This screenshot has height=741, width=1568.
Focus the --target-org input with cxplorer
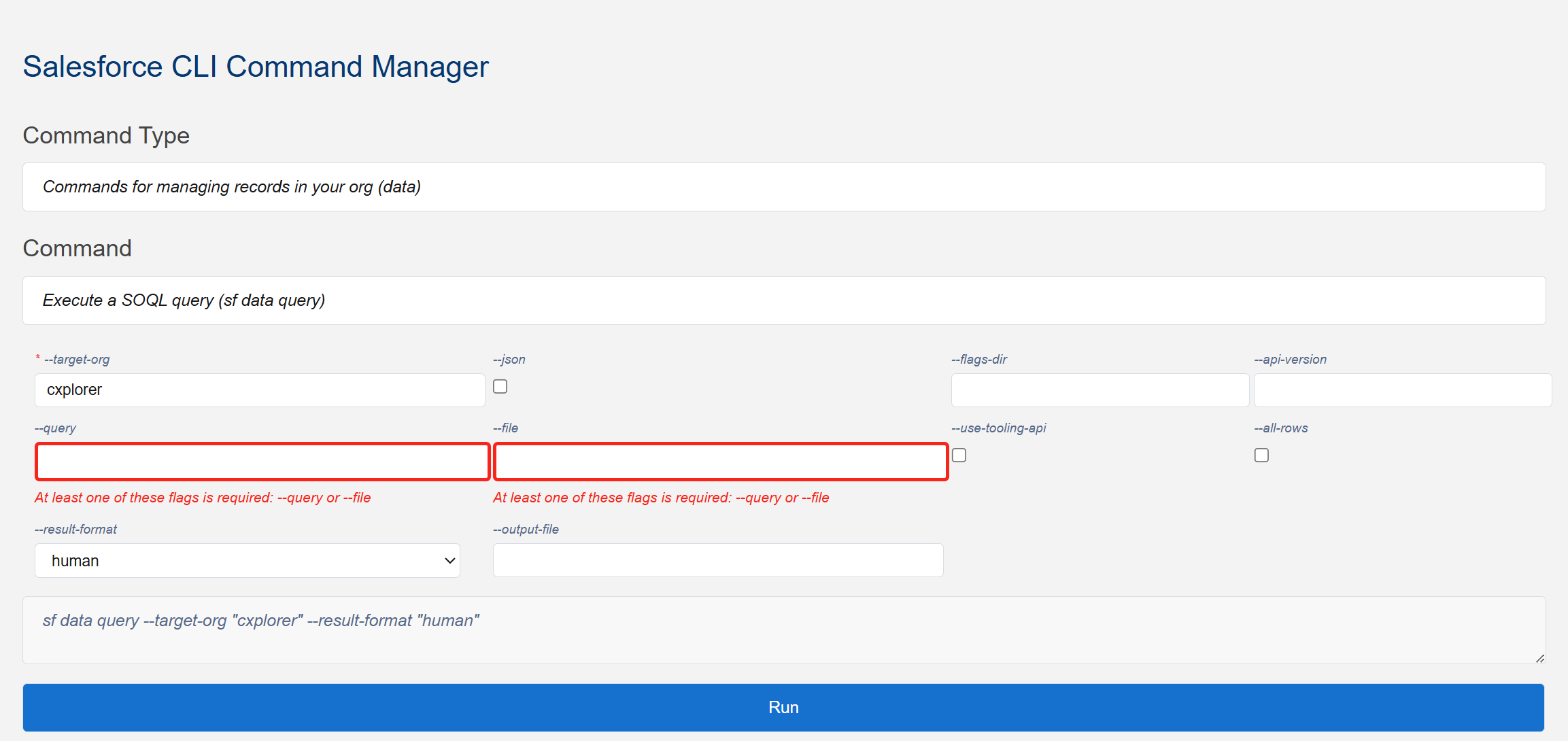(260, 390)
